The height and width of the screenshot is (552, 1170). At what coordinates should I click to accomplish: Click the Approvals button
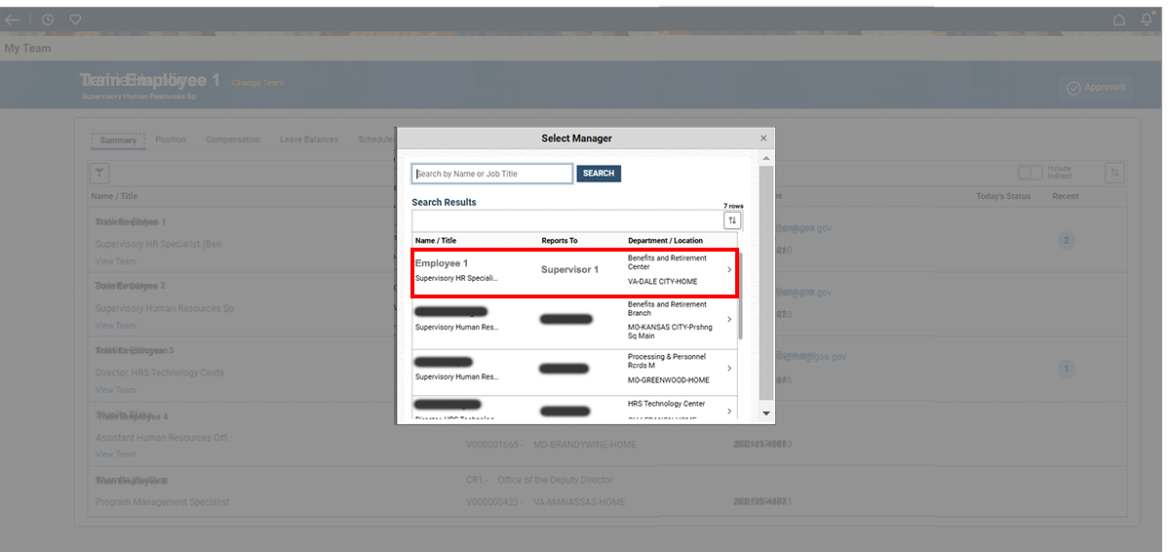(x=1095, y=87)
